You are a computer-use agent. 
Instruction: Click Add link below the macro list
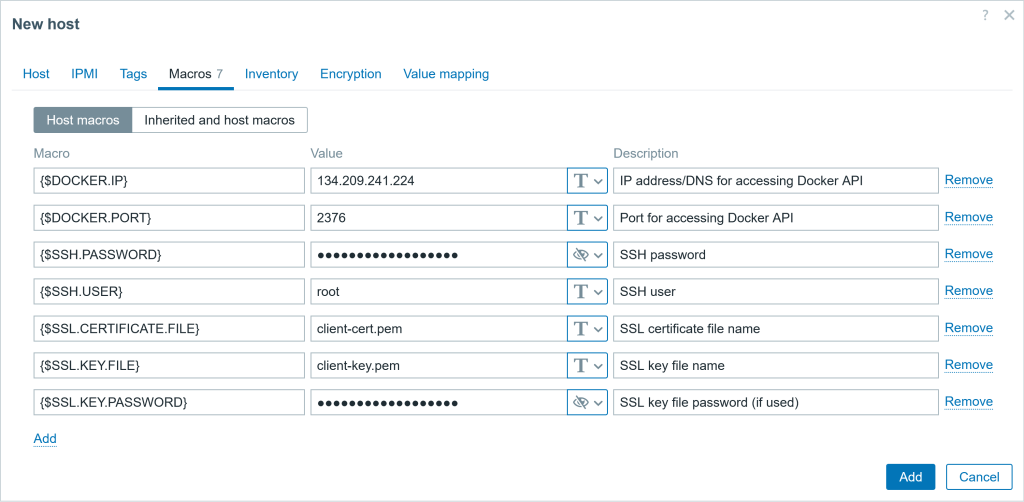pos(45,438)
